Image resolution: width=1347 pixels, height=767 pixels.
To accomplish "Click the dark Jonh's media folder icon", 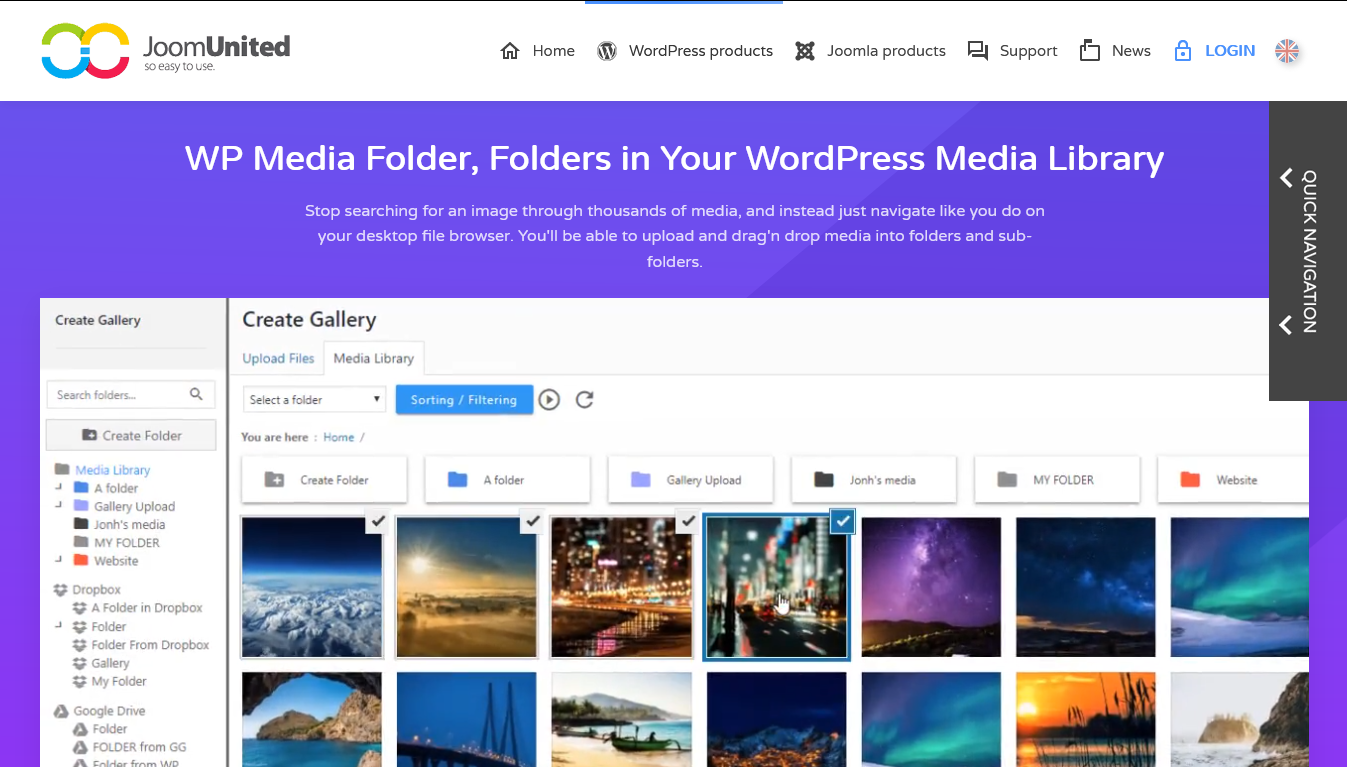I will [824, 480].
